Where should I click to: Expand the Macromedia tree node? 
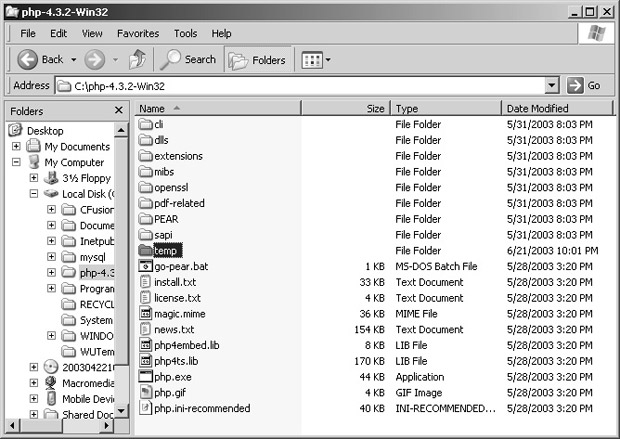pyautogui.click(x=34, y=383)
